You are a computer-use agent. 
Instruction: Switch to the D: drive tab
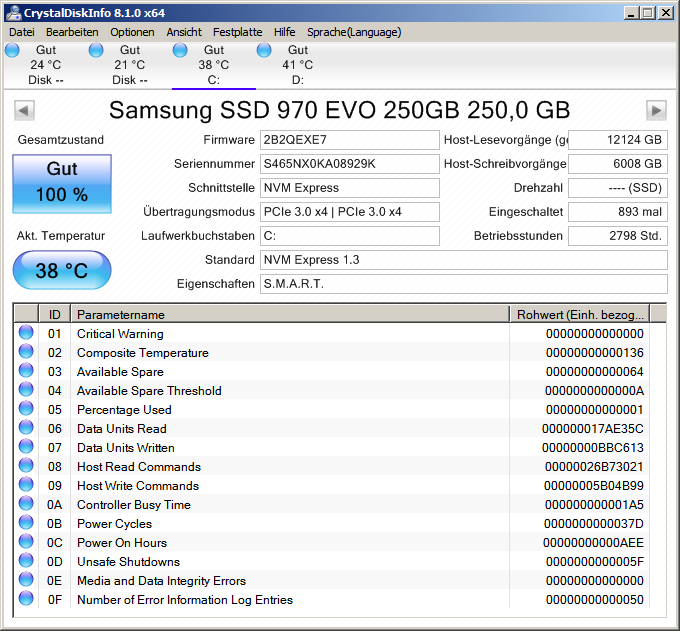tap(298, 65)
